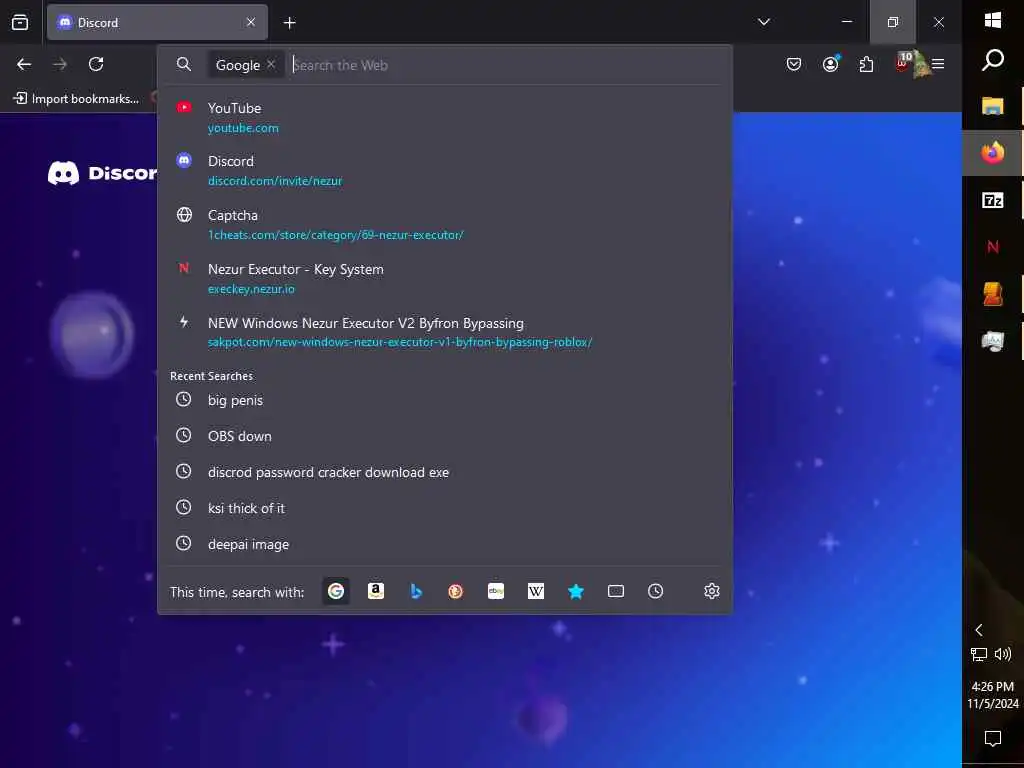Switch to the Discord browser tab
Viewport: 1024px width, 768px height.
coord(157,23)
